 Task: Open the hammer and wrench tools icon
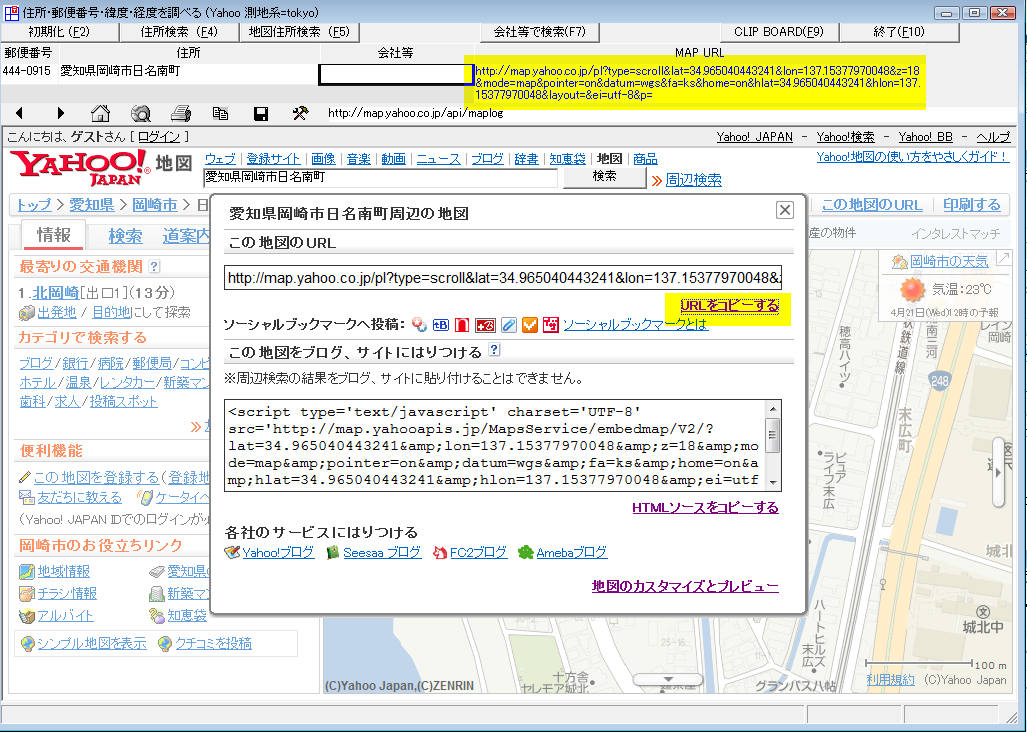300,113
